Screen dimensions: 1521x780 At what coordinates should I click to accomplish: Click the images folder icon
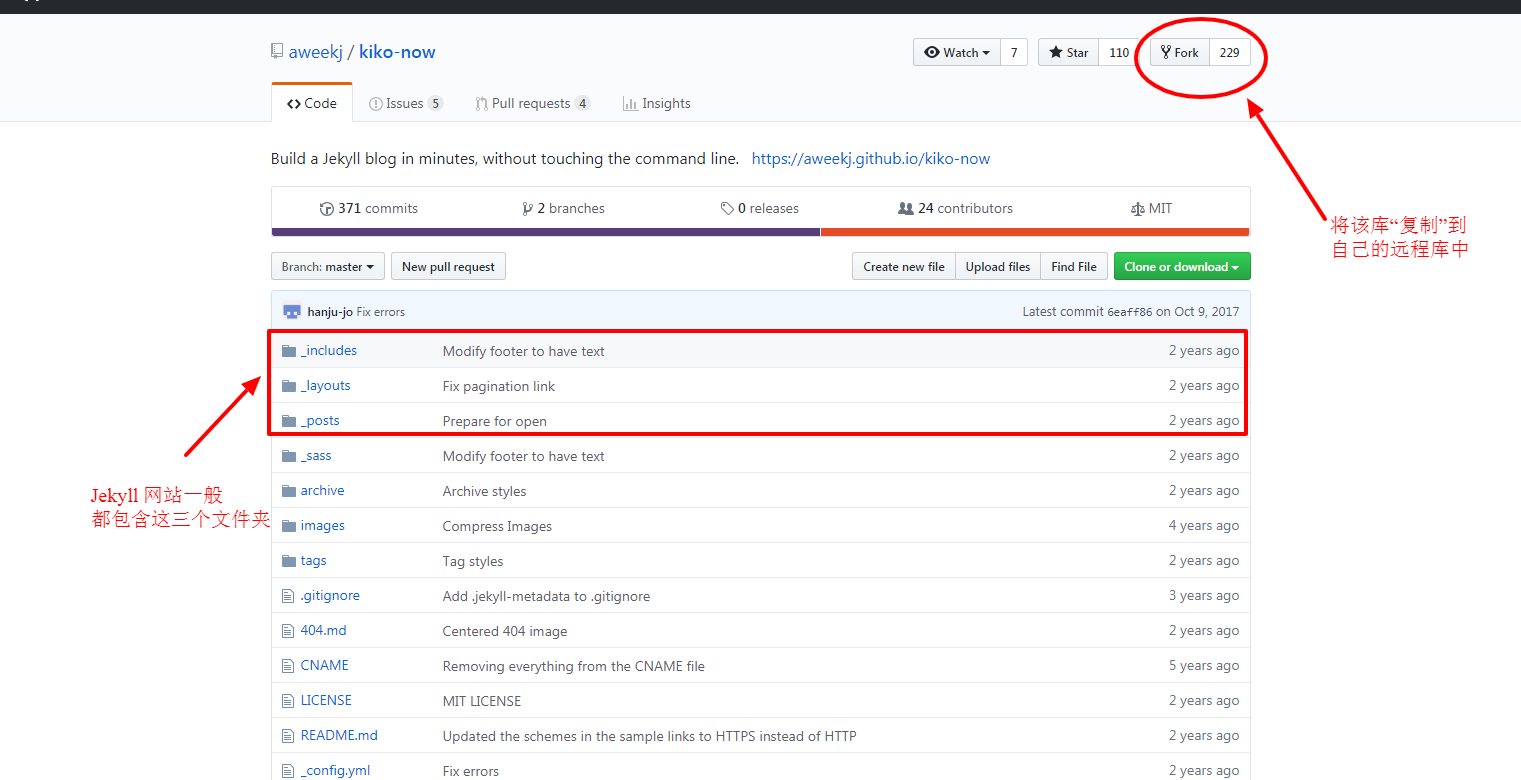coord(289,526)
